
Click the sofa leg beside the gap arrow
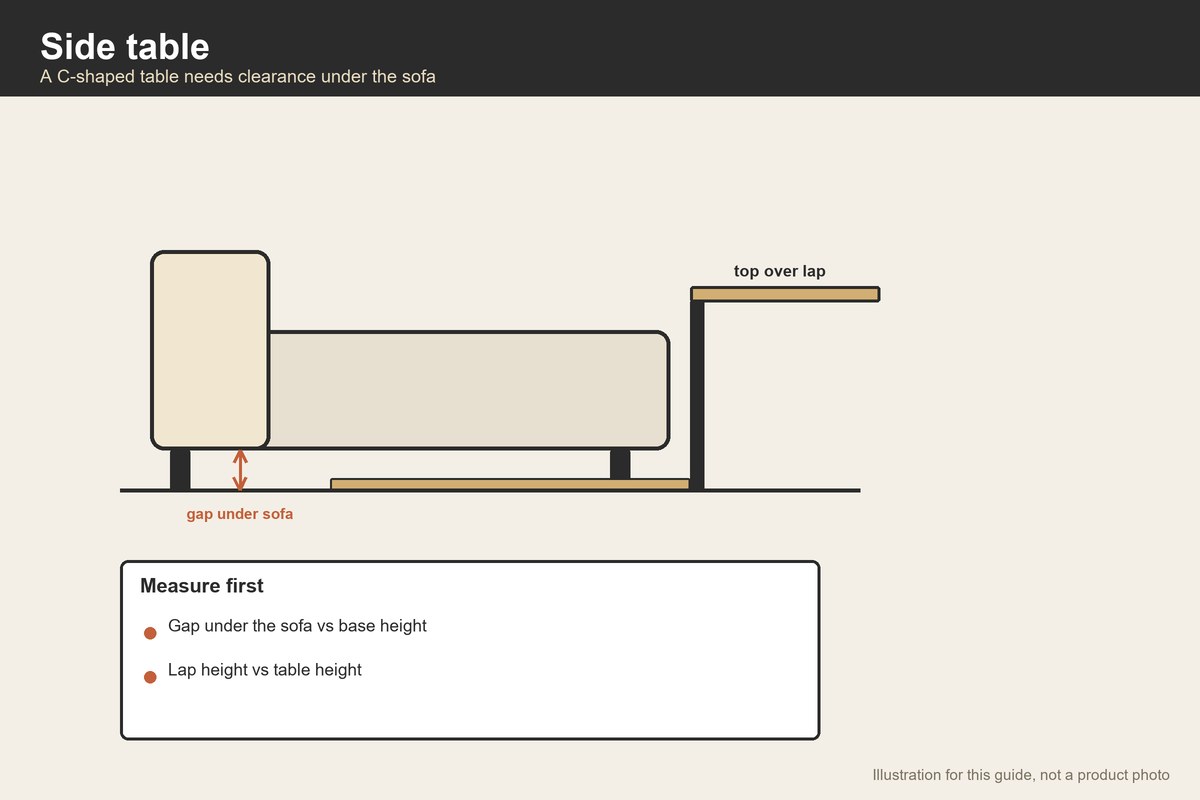coord(180,469)
